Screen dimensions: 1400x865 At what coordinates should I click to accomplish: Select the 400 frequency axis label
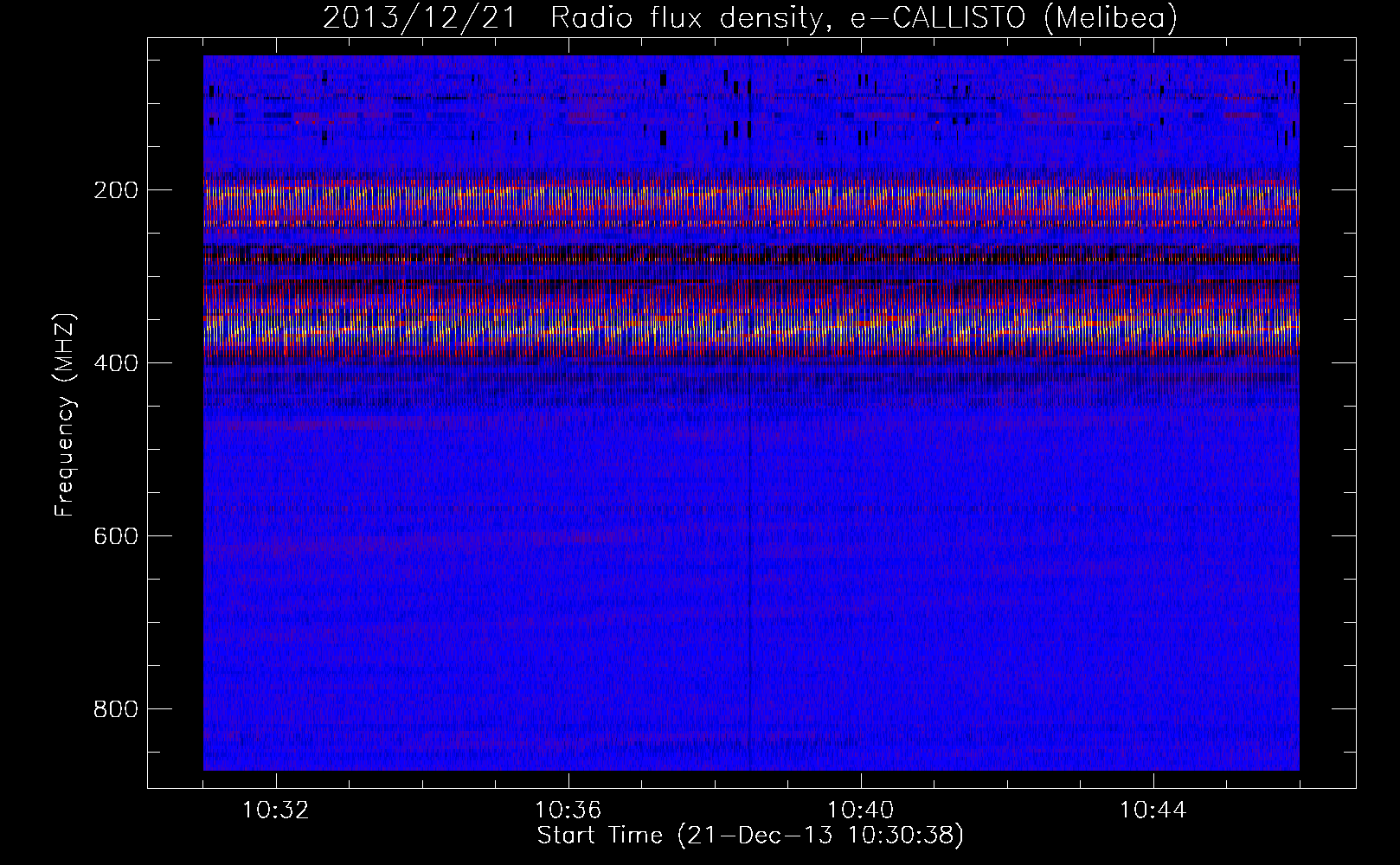(116, 363)
